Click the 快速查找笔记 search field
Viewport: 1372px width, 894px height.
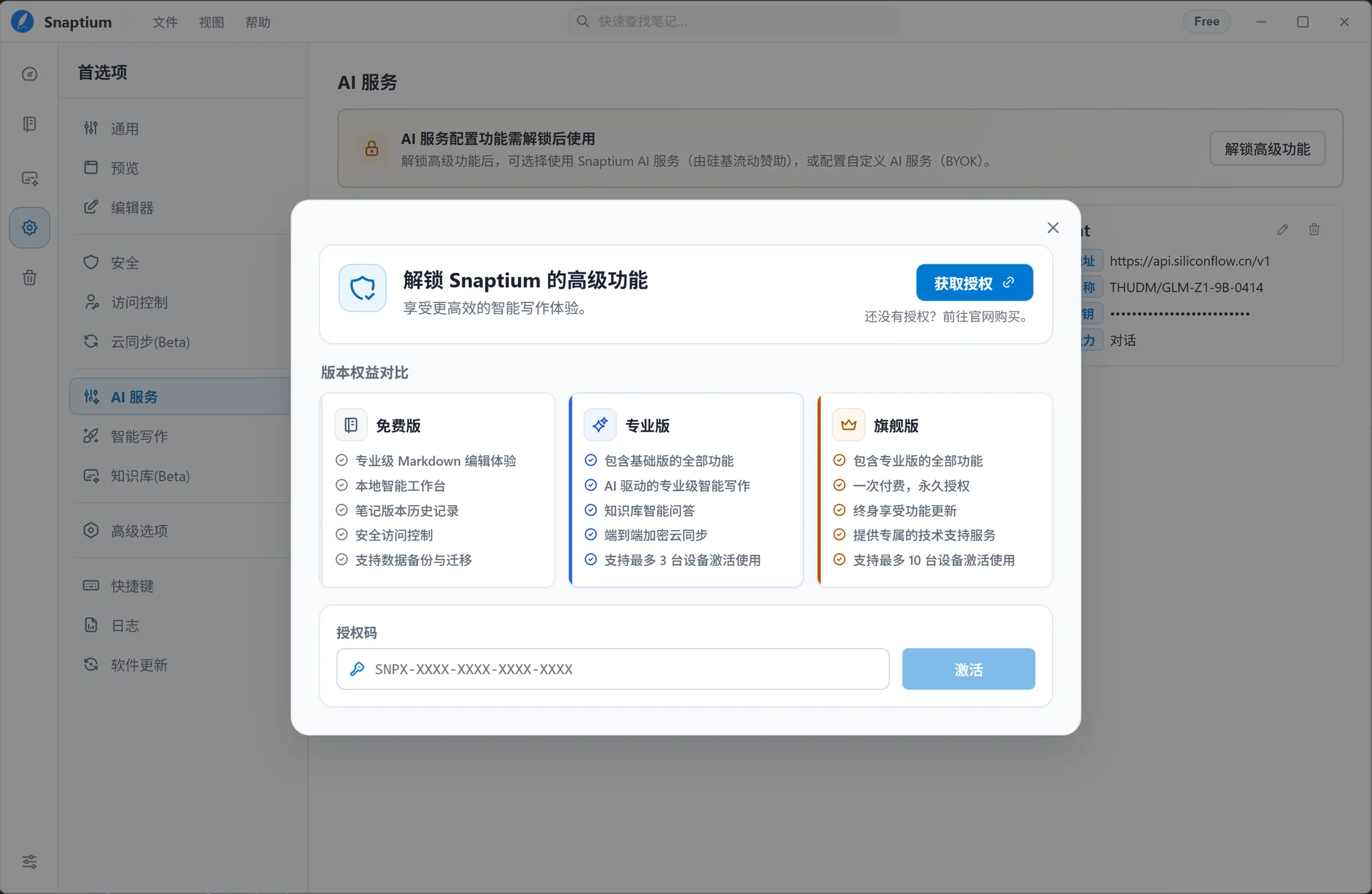[x=732, y=21]
